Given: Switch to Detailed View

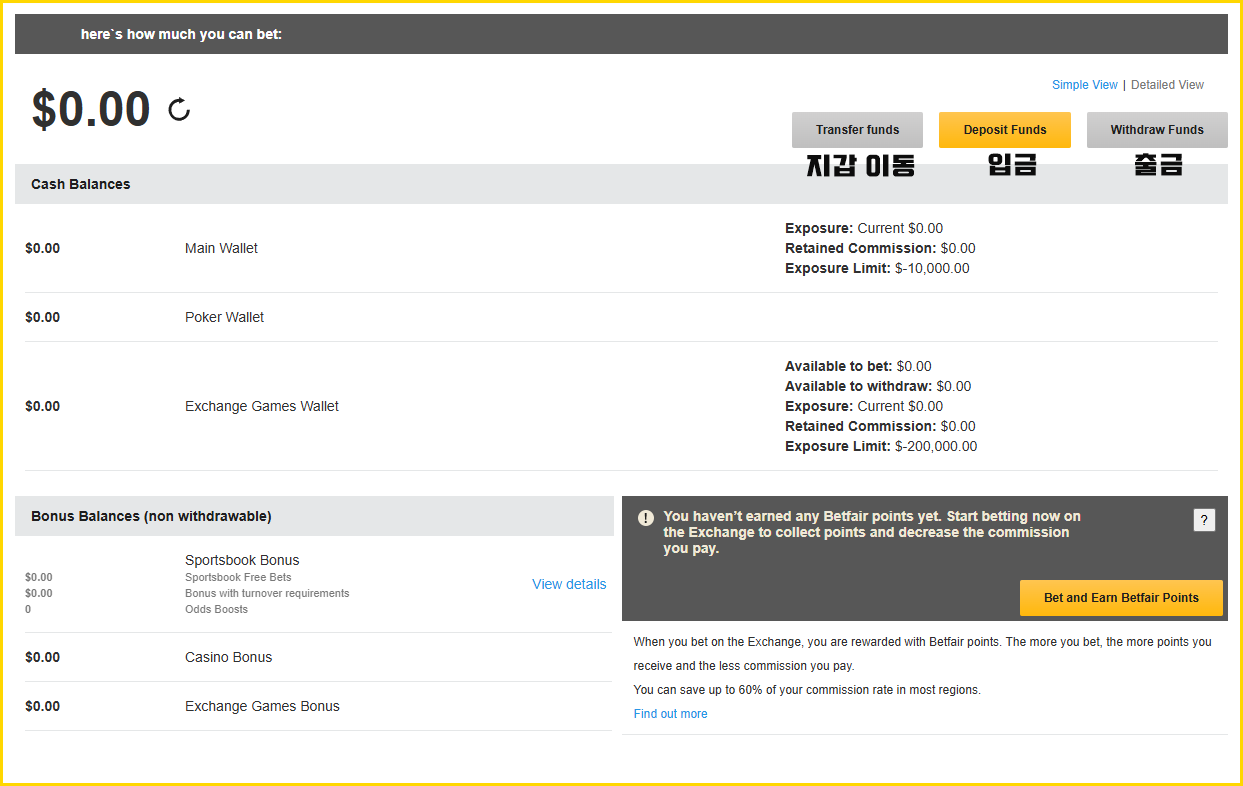Looking at the screenshot, I should pos(1167,85).
